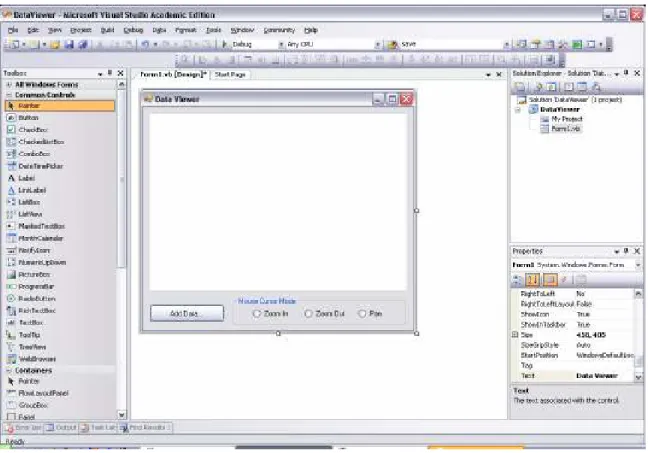Select the Pan radio button
The height and width of the screenshot is (453, 648).
pyautogui.click(x=370, y=314)
